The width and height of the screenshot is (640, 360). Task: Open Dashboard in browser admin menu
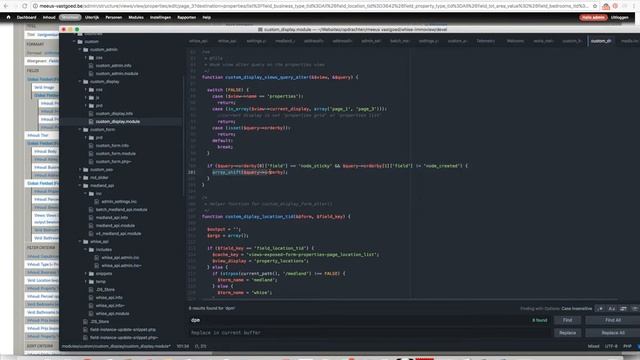(27, 18)
